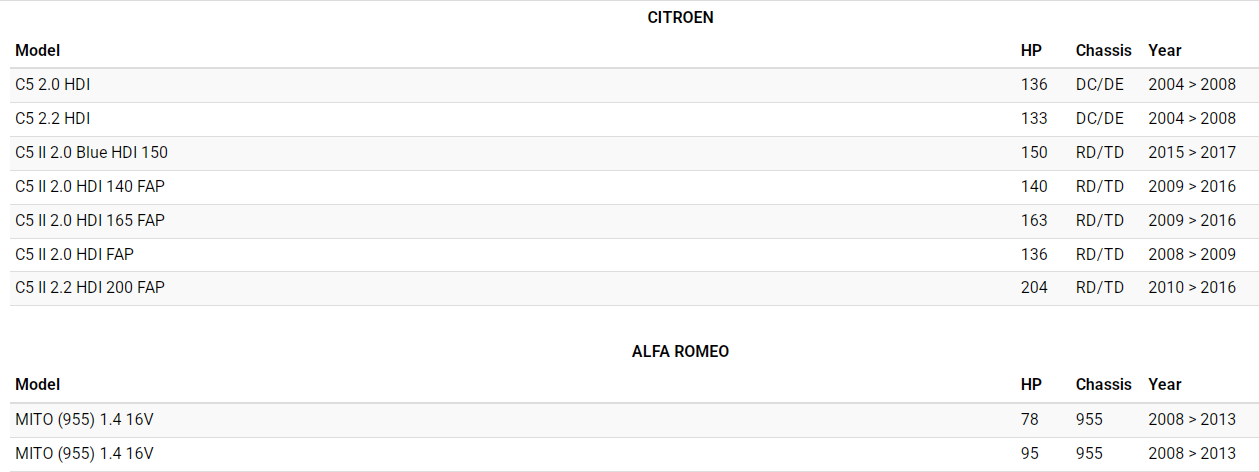1259x472 pixels.
Task: Click the 2015 > 2017 year cell
Action: (1192, 153)
